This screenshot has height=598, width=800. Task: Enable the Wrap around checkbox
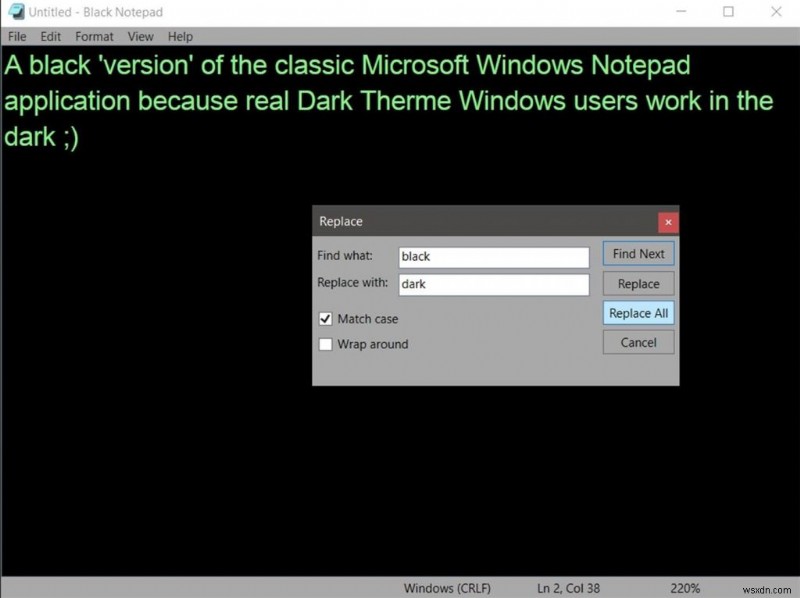pos(325,344)
